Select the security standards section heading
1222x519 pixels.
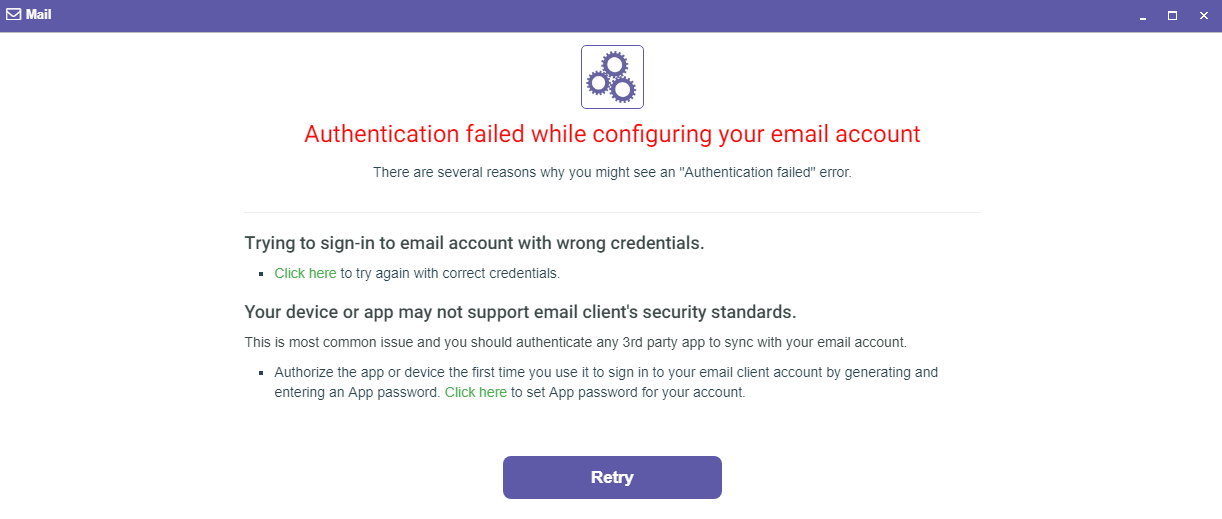point(520,312)
